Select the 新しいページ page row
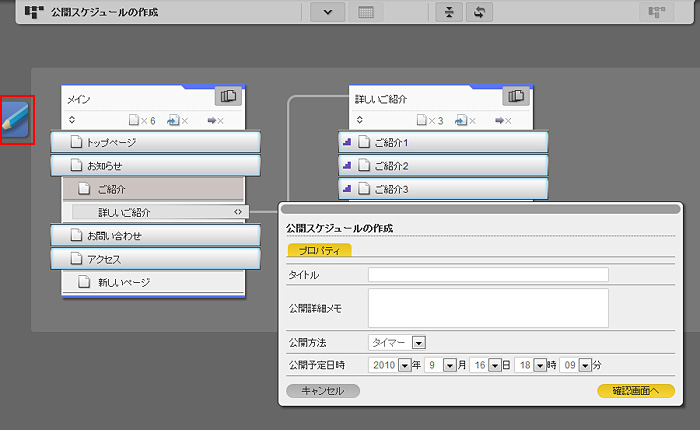The width and height of the screenshot is (700, 430). [154, 282]
